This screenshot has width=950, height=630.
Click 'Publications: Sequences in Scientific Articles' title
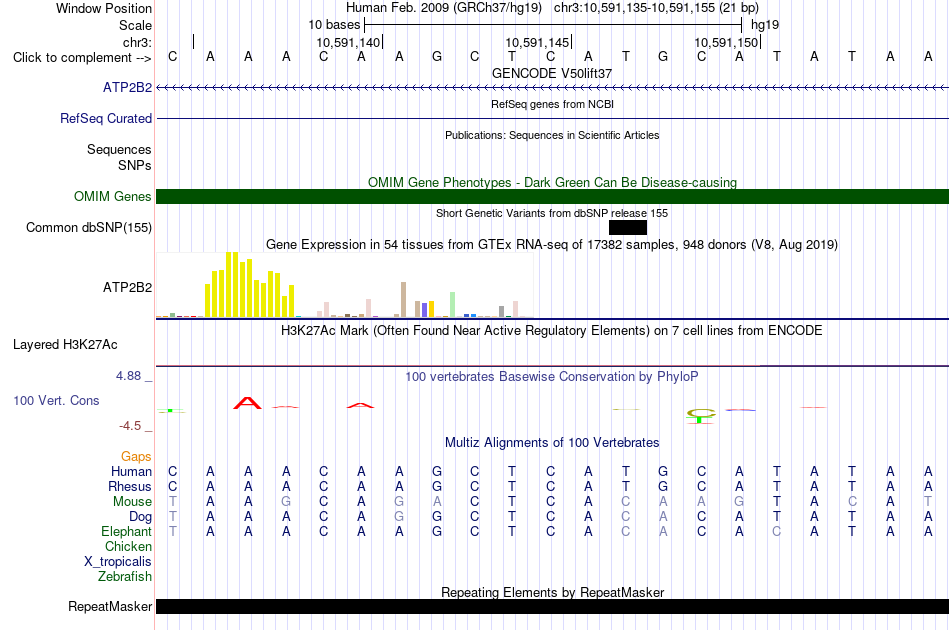click(552, 135)
